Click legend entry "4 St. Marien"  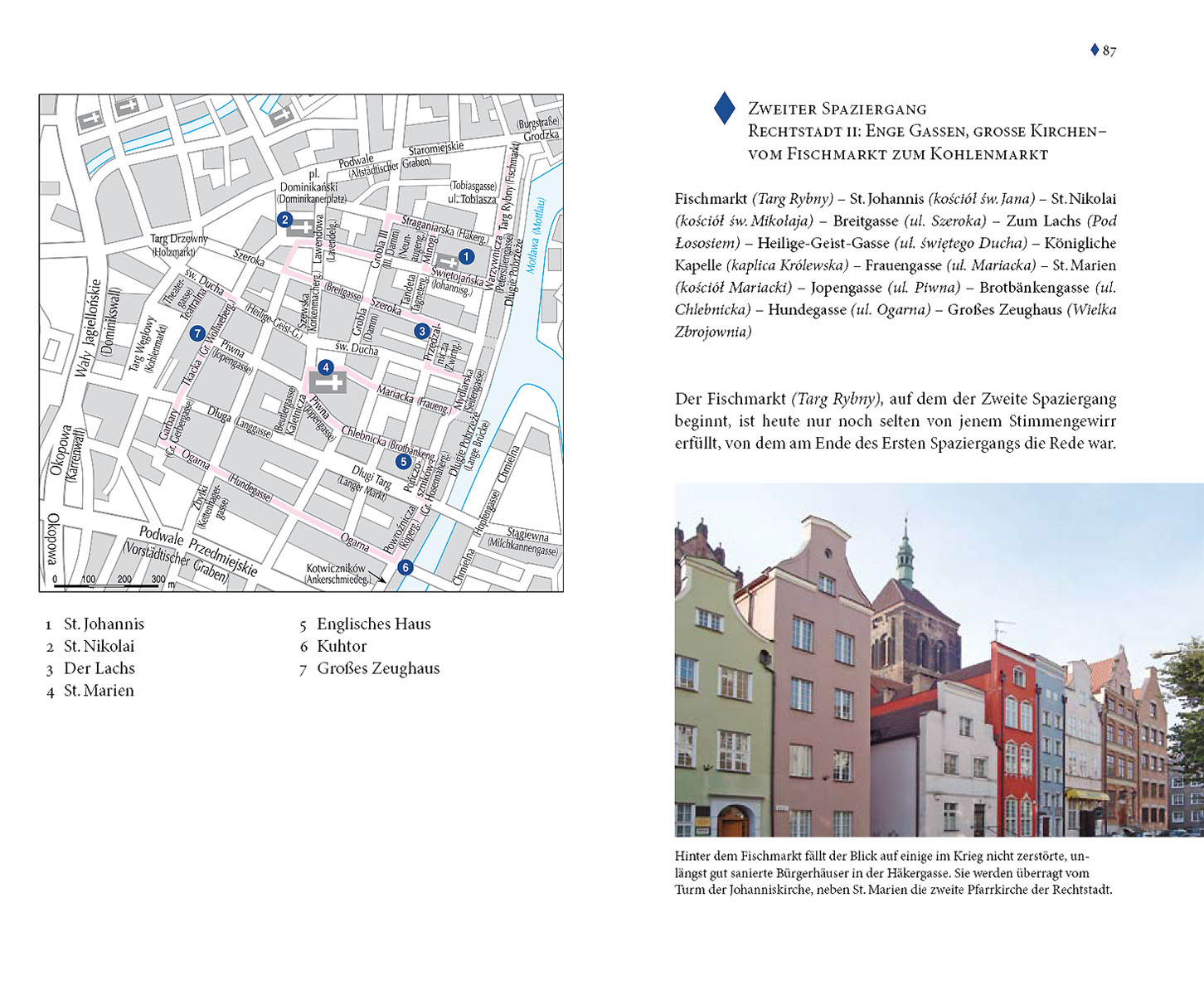90,691
